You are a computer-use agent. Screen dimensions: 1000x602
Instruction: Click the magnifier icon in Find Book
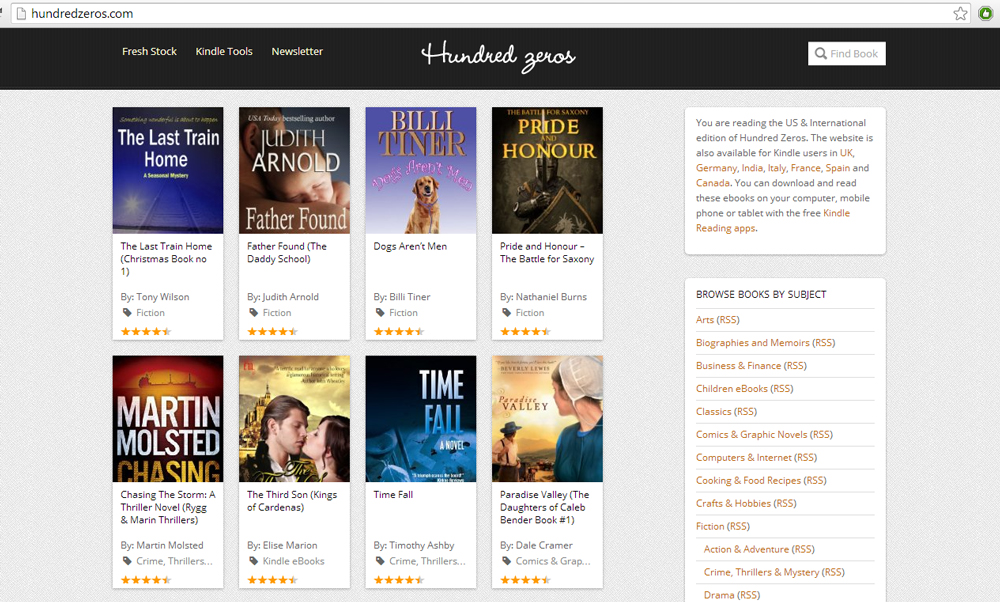tap(821, 54)
